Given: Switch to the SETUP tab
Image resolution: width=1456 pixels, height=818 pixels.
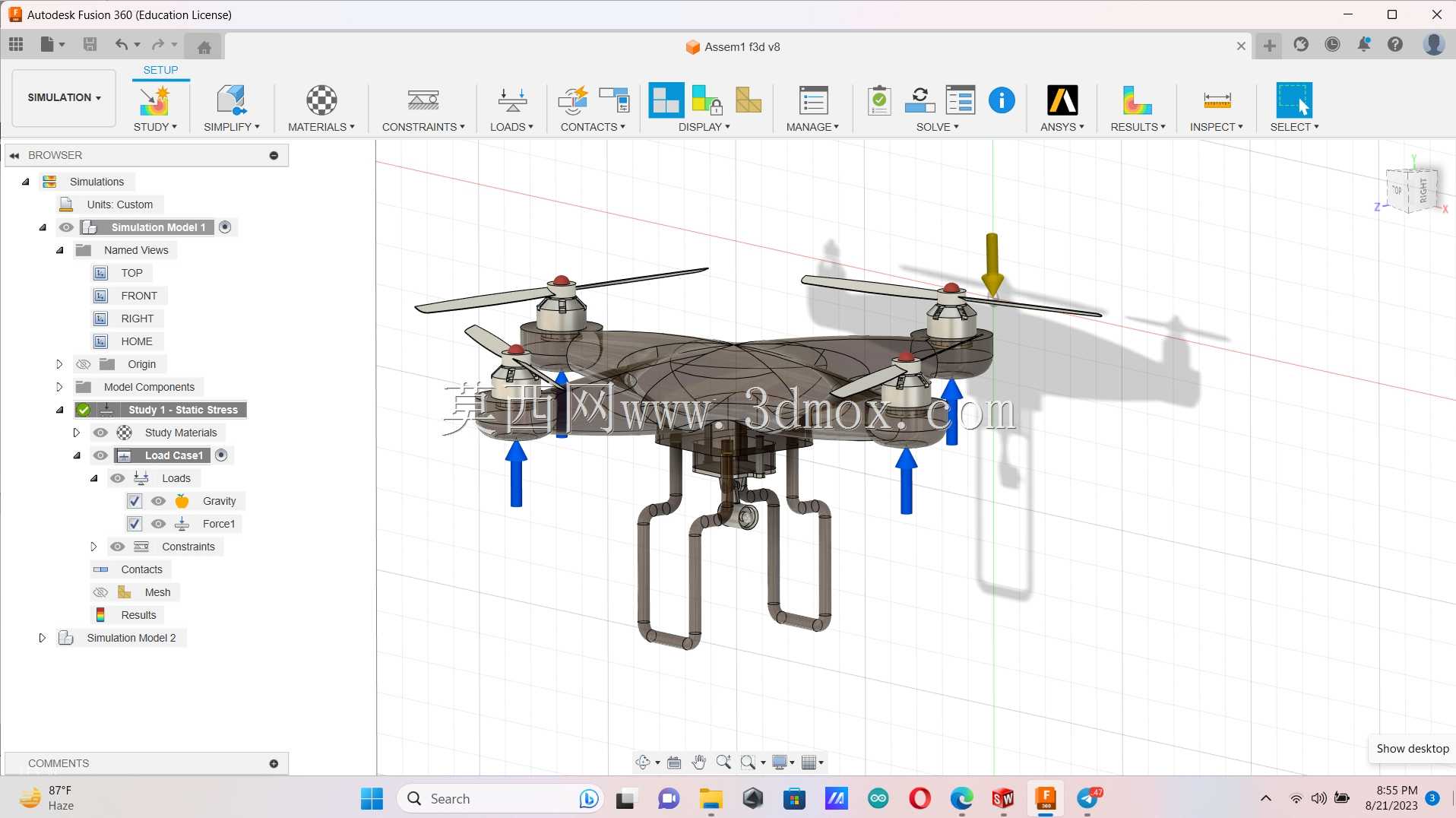Looking at the screenshot, I should (x=160, y=70).
